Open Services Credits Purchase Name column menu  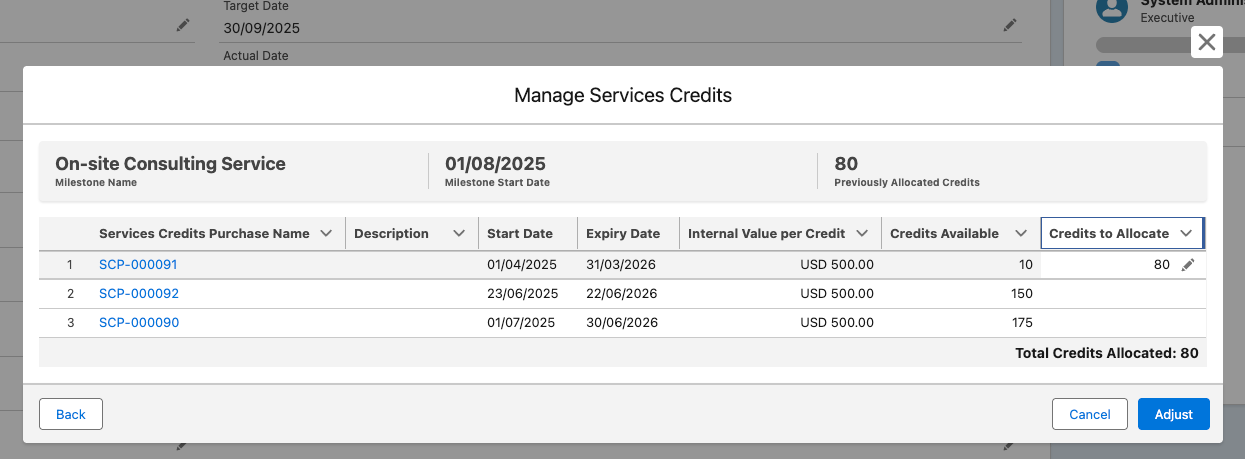click(x=325, y=234)
